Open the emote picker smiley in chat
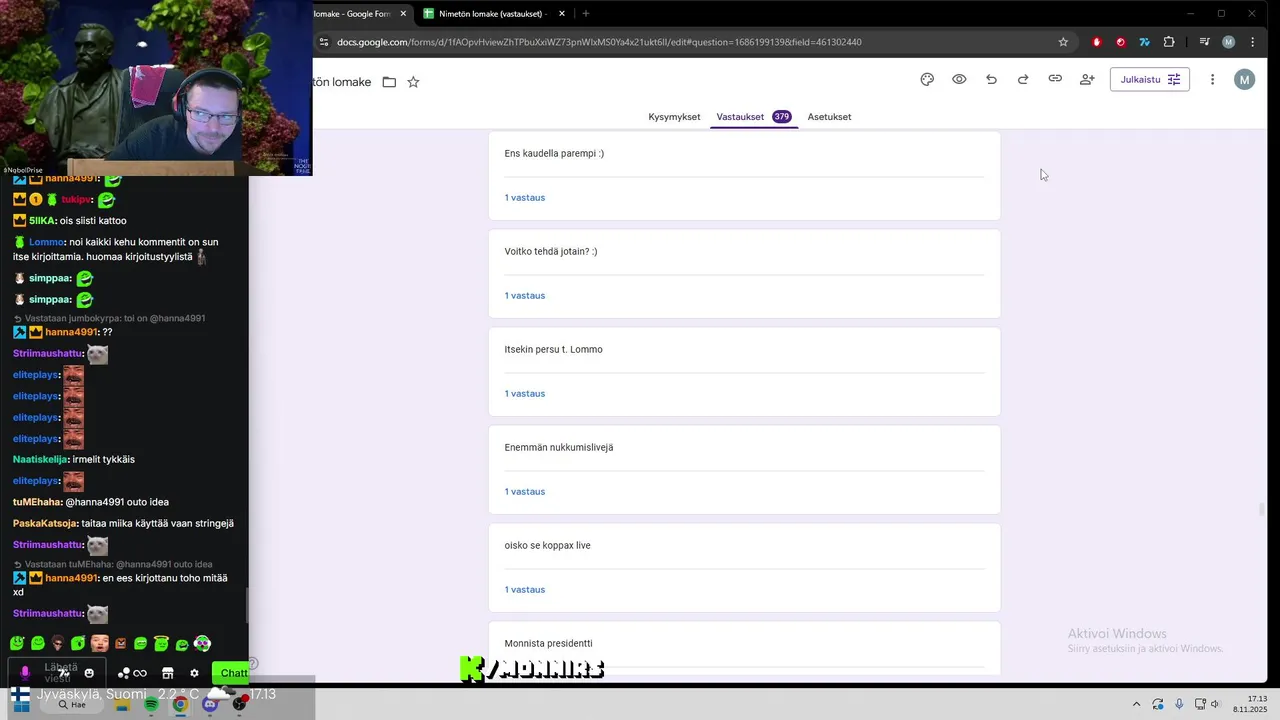The image size is (1280, 720). [89, 673]
